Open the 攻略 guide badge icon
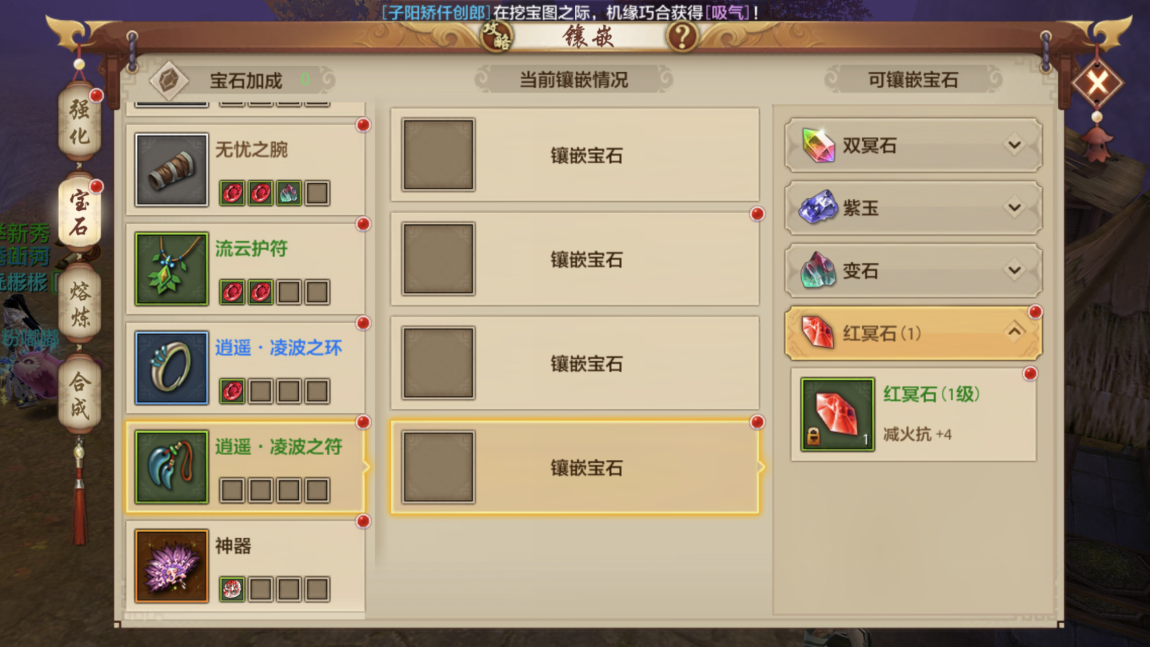This screenshot has width=1150, height=647. 497,35
